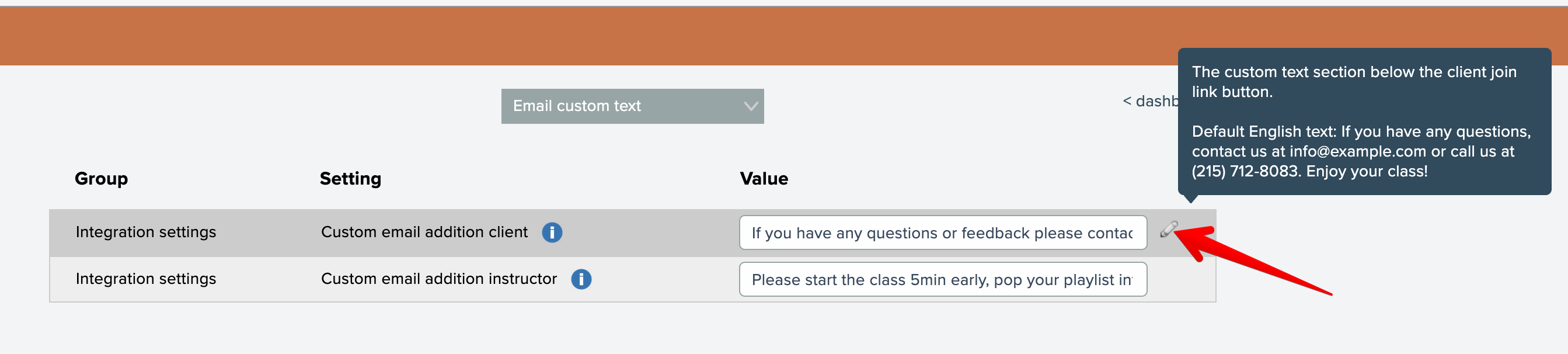The height and width of the screenshot is (354, 1568).
Task: Go back via the dashboard link
Action: point(1149,101)
